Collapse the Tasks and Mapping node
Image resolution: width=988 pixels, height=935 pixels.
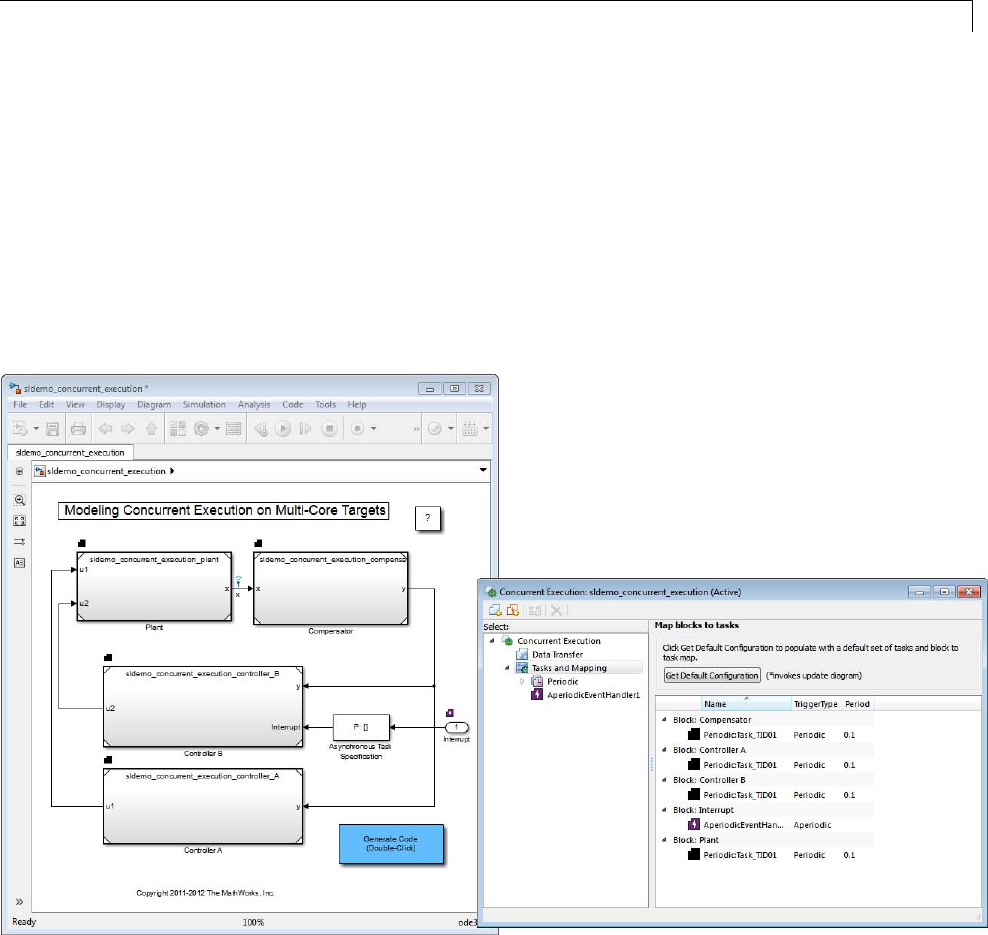(x=507, y=668)
